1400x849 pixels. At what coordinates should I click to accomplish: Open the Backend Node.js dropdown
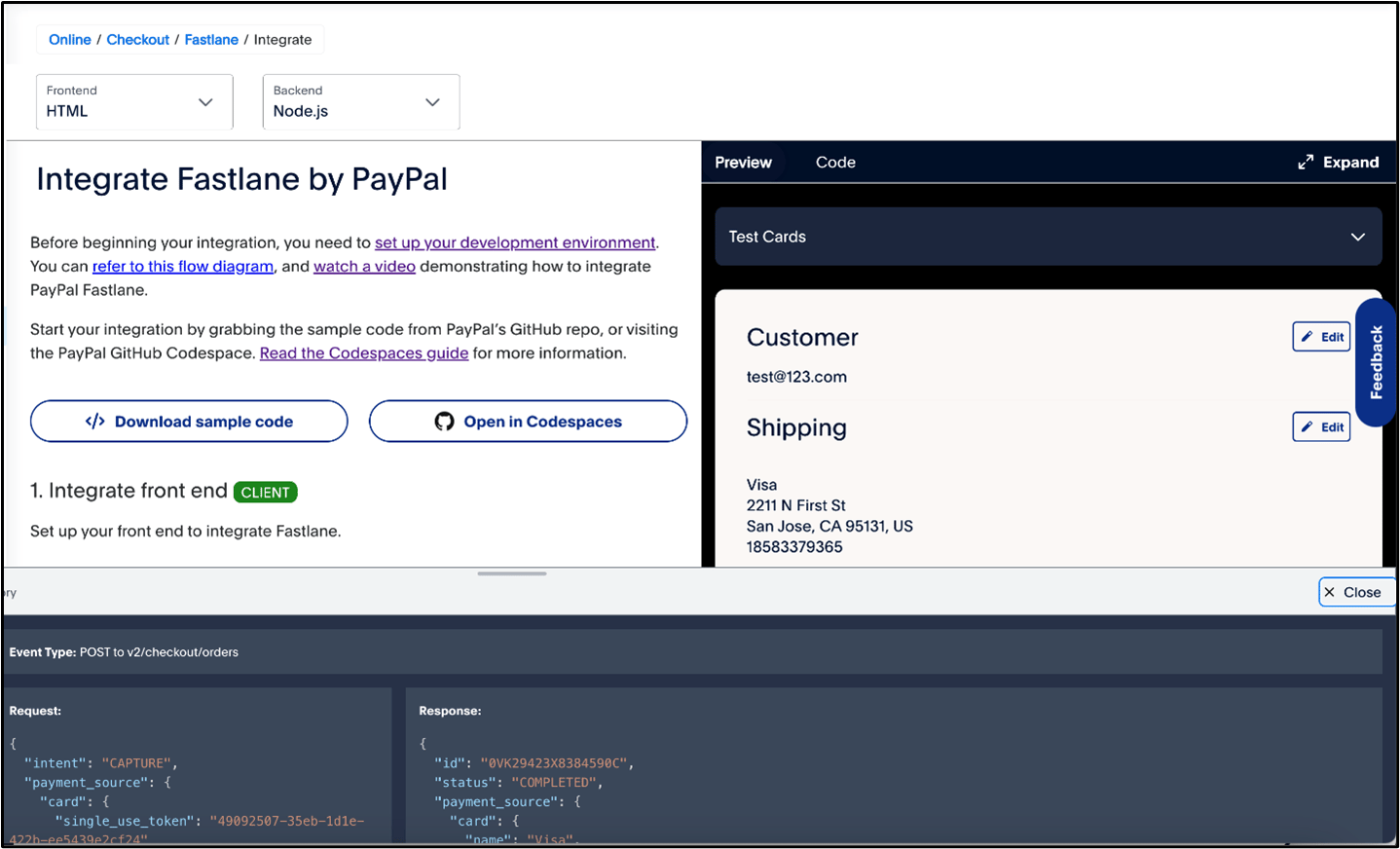(x=360, y=102)
